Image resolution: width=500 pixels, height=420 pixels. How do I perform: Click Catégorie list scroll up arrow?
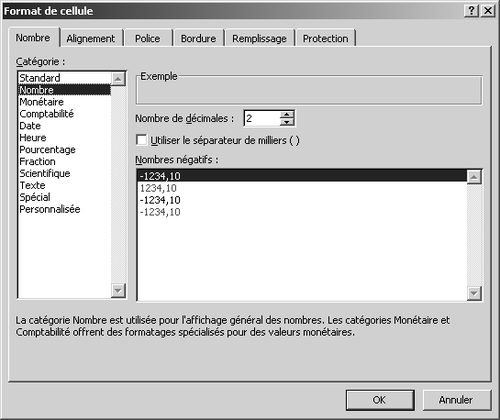(x=118, y=79)
